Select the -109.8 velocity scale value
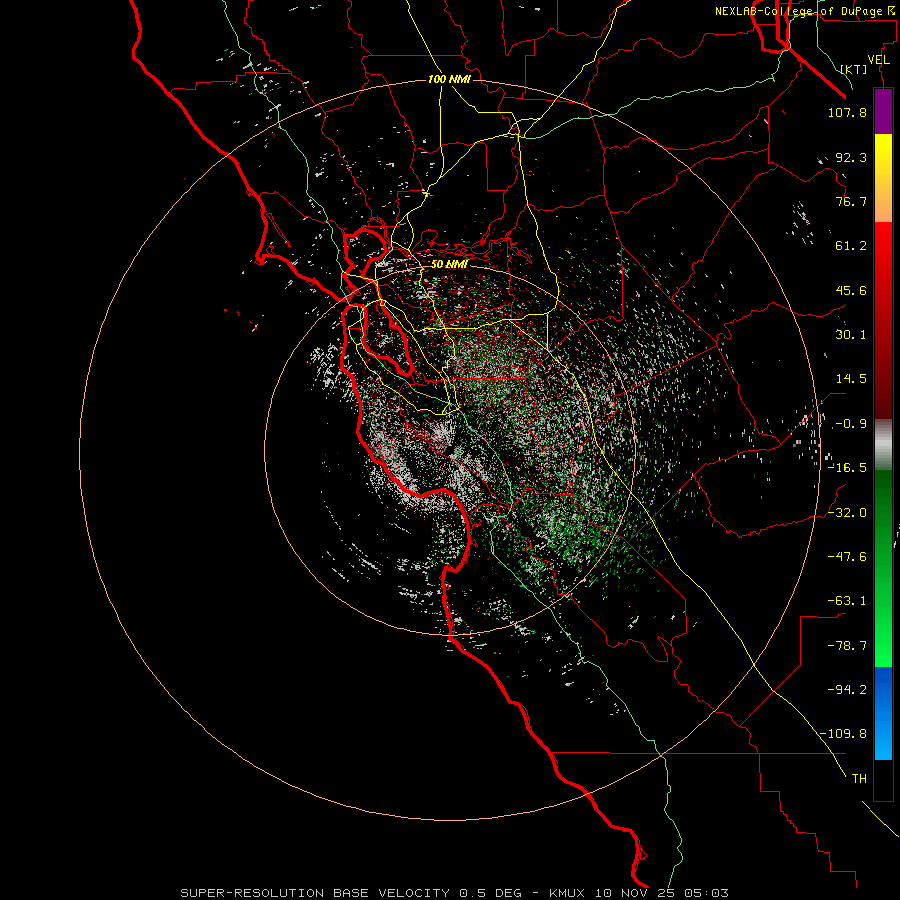 (843, 734)
